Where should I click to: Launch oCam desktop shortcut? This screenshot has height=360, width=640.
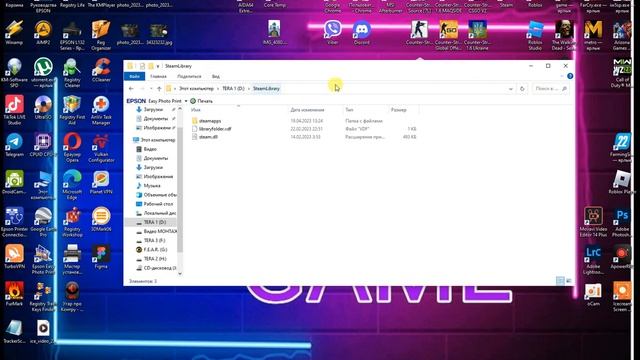(593, 295)
